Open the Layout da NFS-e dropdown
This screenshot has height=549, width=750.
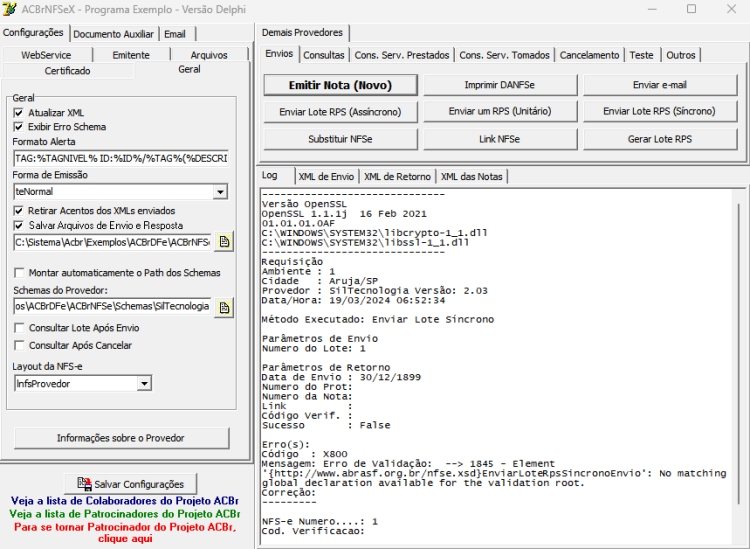144,384
